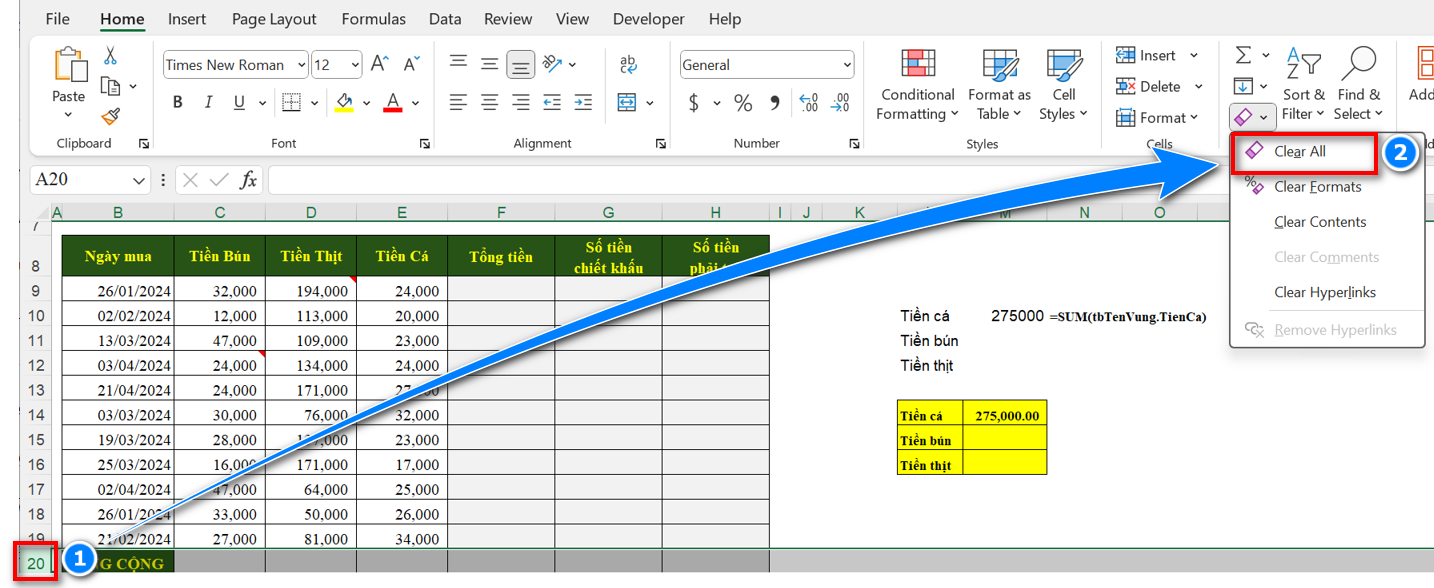
Task: Expand the General number format dropdown
Action: [x=847, y=65]
